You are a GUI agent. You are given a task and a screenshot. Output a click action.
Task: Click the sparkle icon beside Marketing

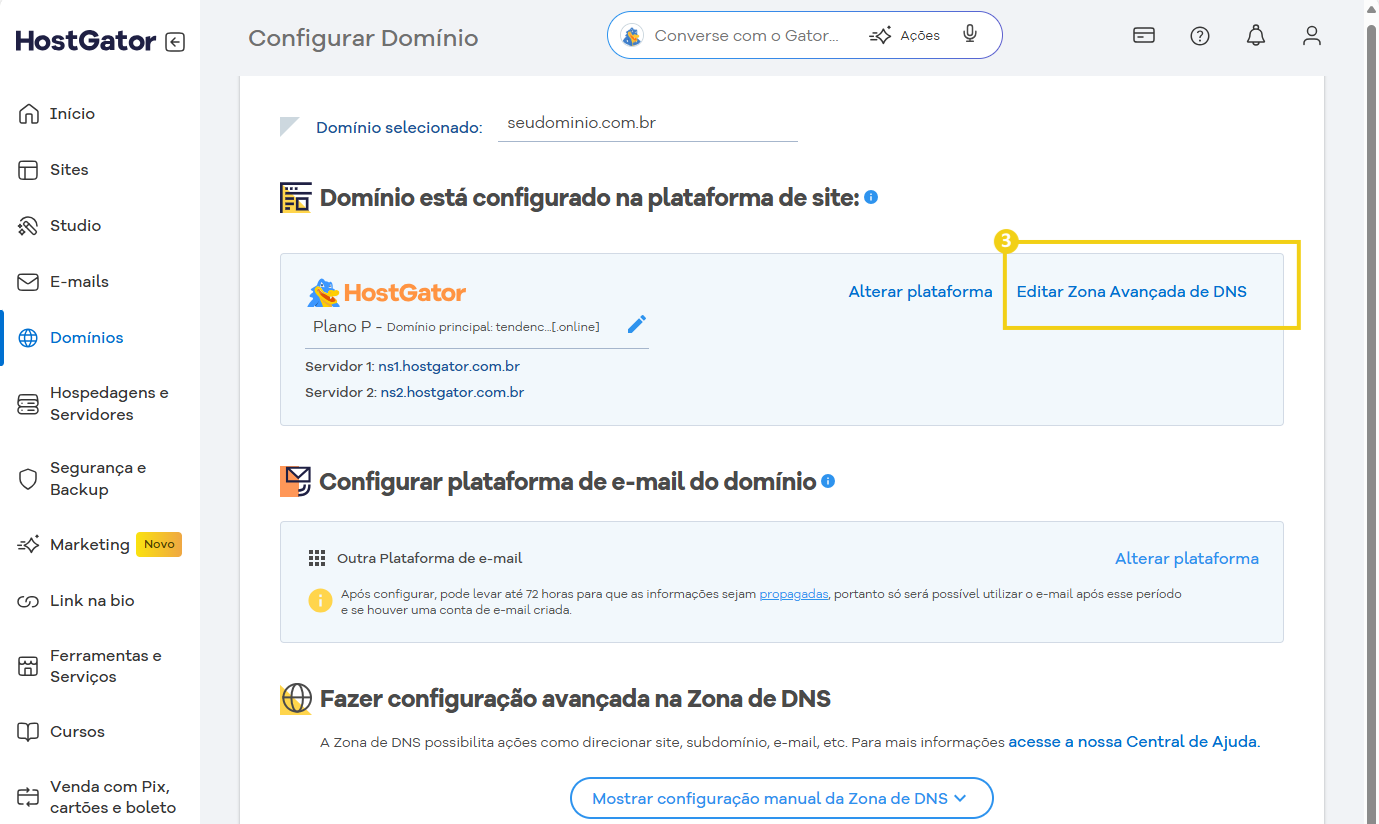pos(28,545)
